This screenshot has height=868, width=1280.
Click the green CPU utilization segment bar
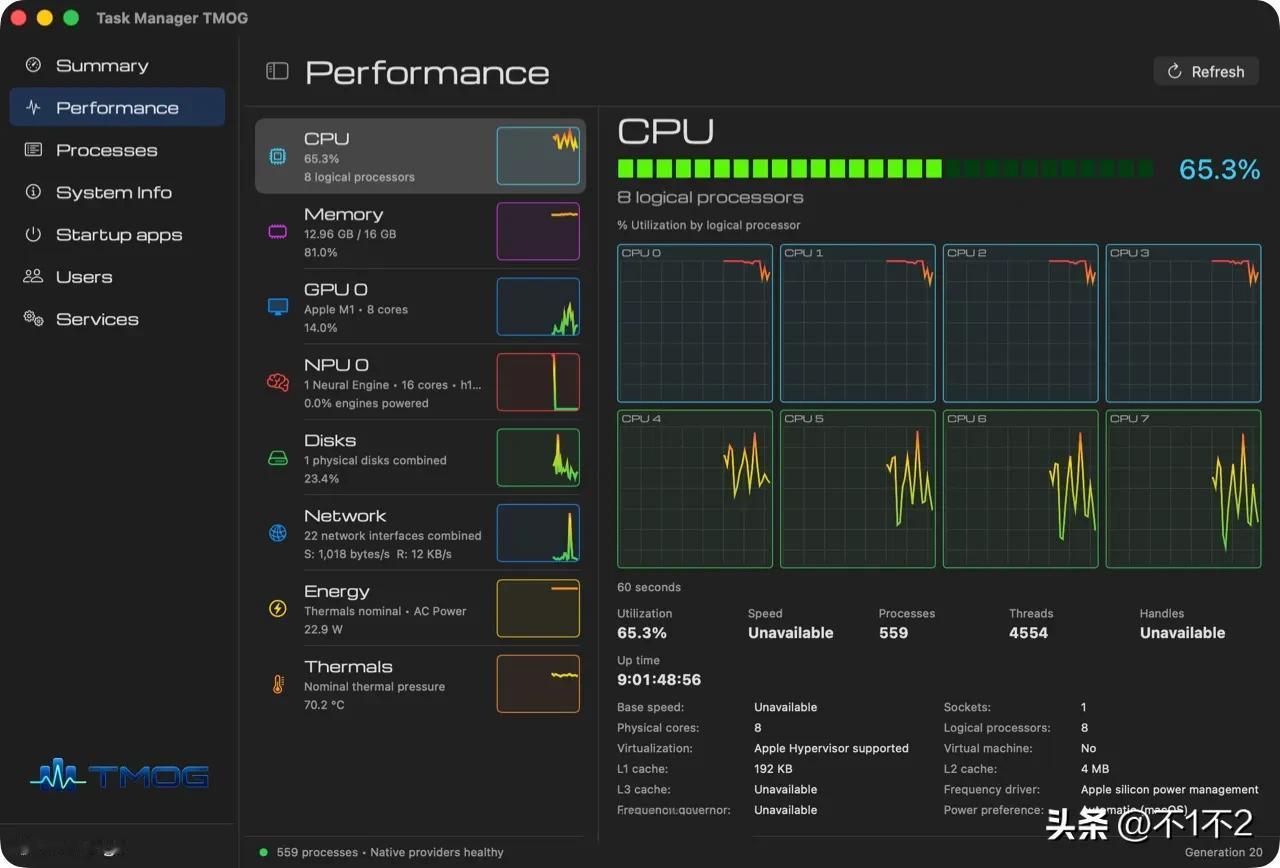tap(885, 168)
